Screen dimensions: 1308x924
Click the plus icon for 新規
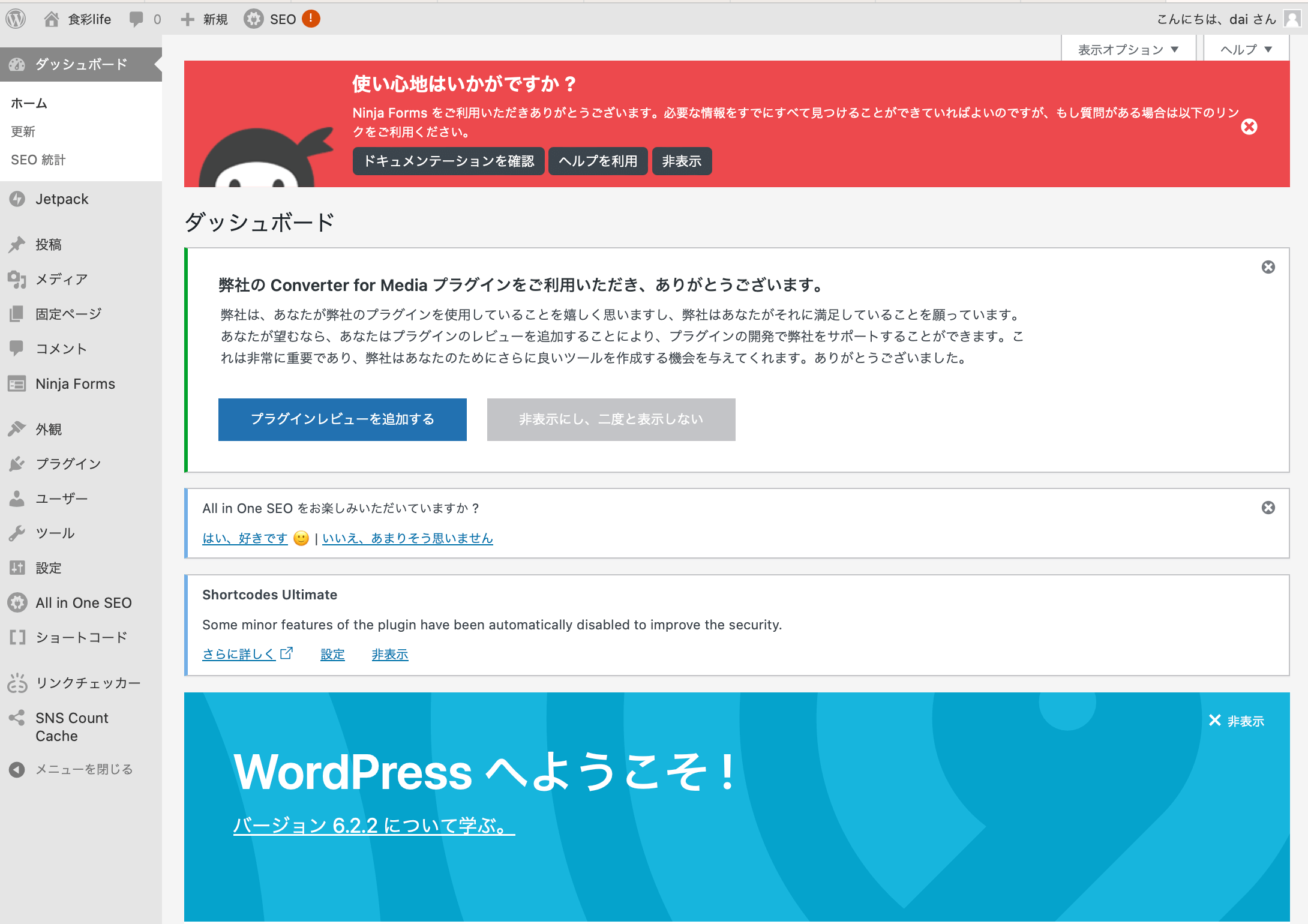187,20
